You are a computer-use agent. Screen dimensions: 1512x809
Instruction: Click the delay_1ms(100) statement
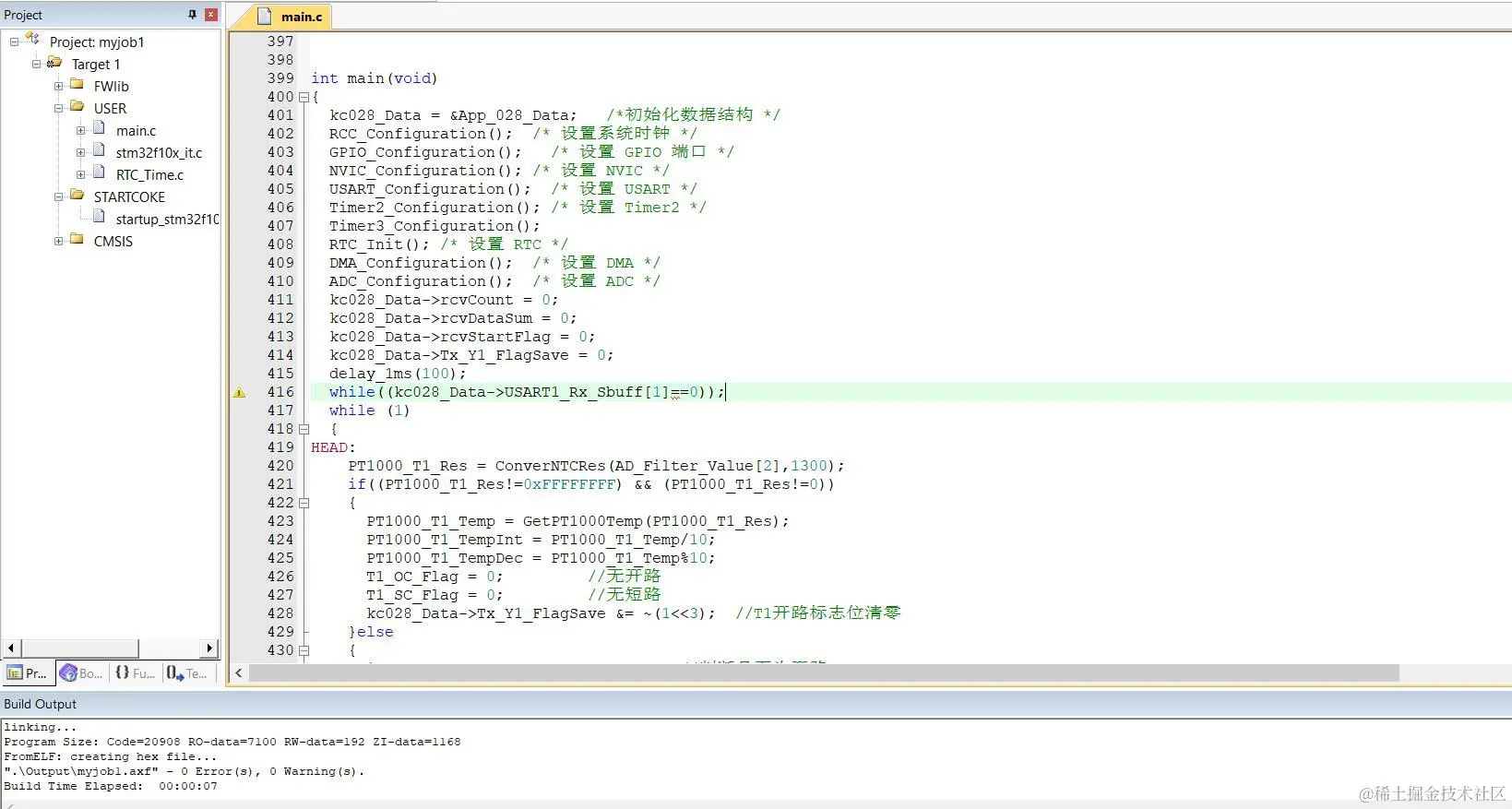[x=398, y=374]
